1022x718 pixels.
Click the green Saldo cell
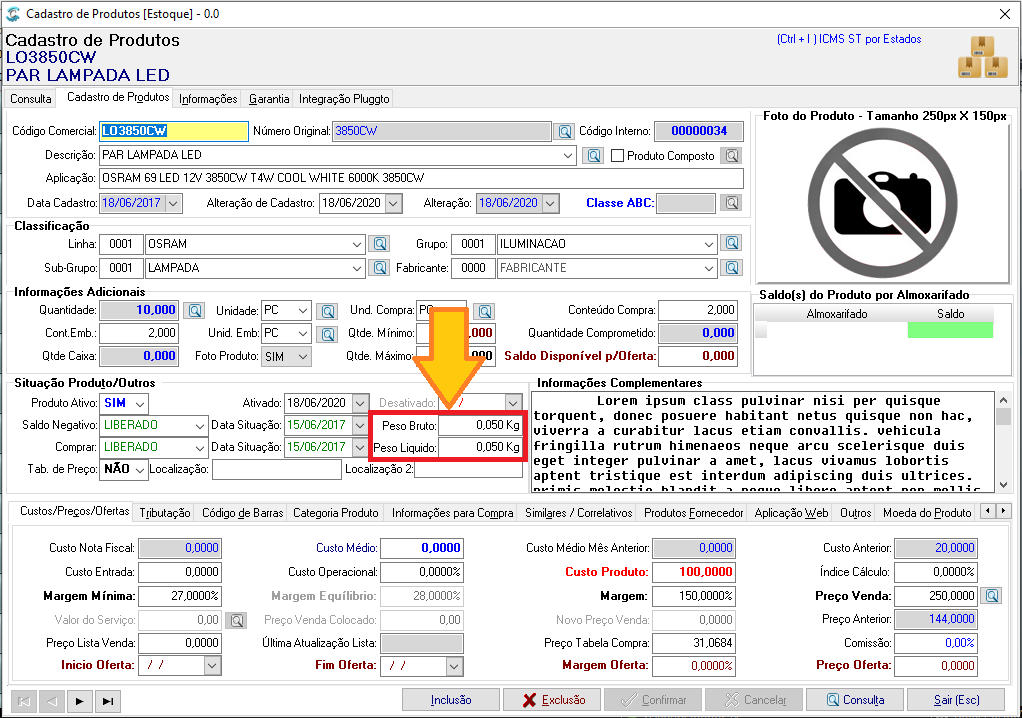click(x=950, y=330)
